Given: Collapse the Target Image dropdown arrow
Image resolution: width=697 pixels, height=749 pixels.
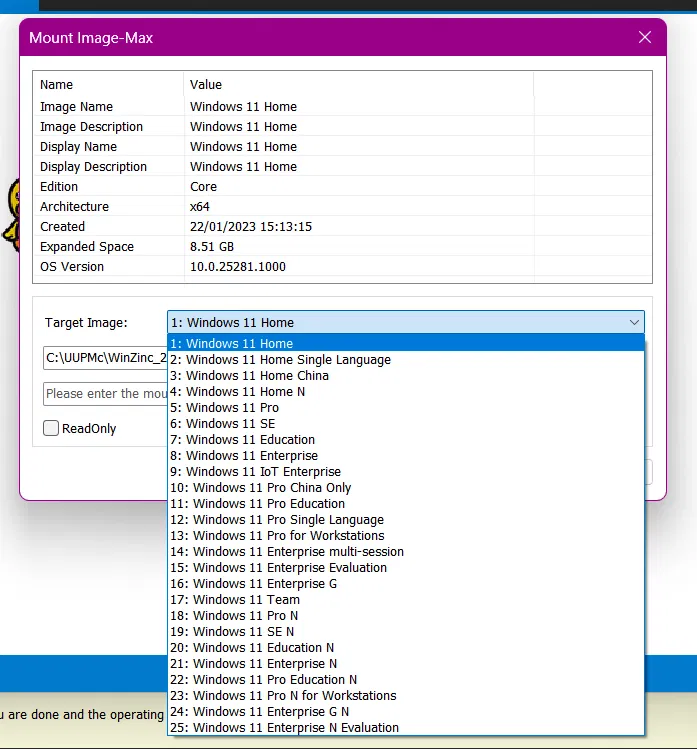Looking at the screenshot, I should click(x=634, y=322).
